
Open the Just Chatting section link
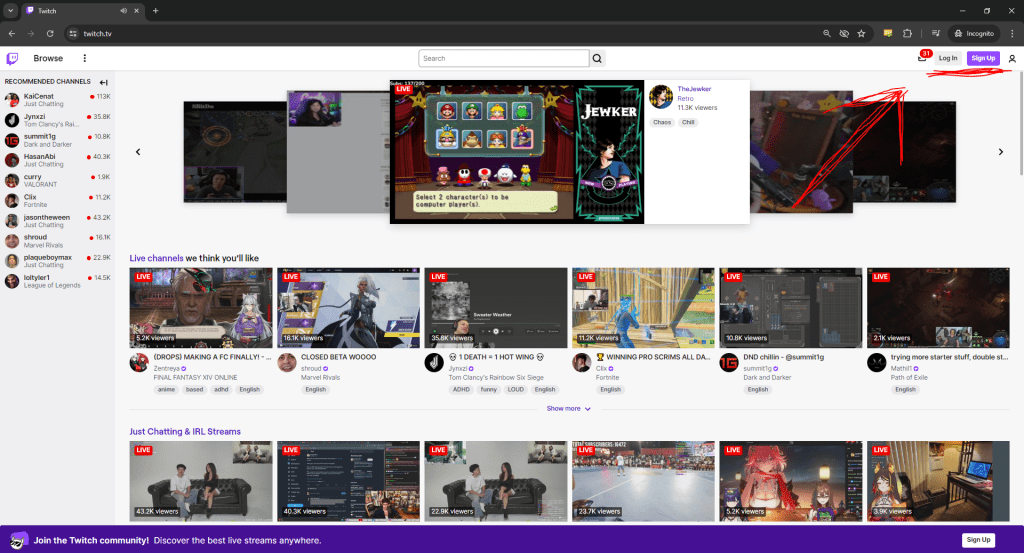185,431
